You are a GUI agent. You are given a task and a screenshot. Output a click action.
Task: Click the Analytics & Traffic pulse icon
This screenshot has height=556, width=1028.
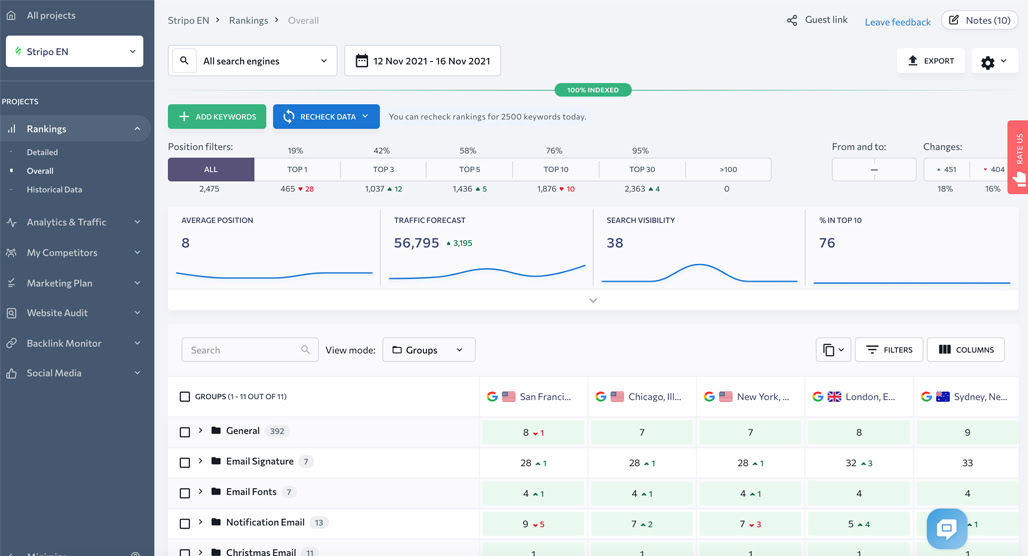click(x=11, y=222)
